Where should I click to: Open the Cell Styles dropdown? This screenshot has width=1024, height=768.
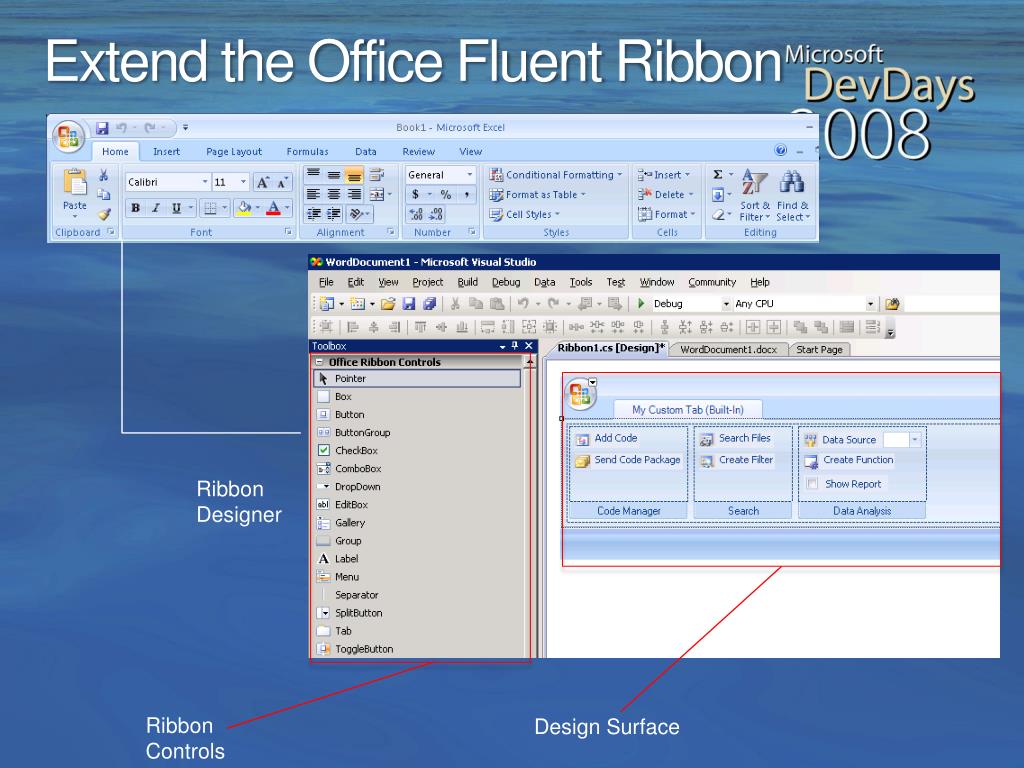click(x=524, y=214)
